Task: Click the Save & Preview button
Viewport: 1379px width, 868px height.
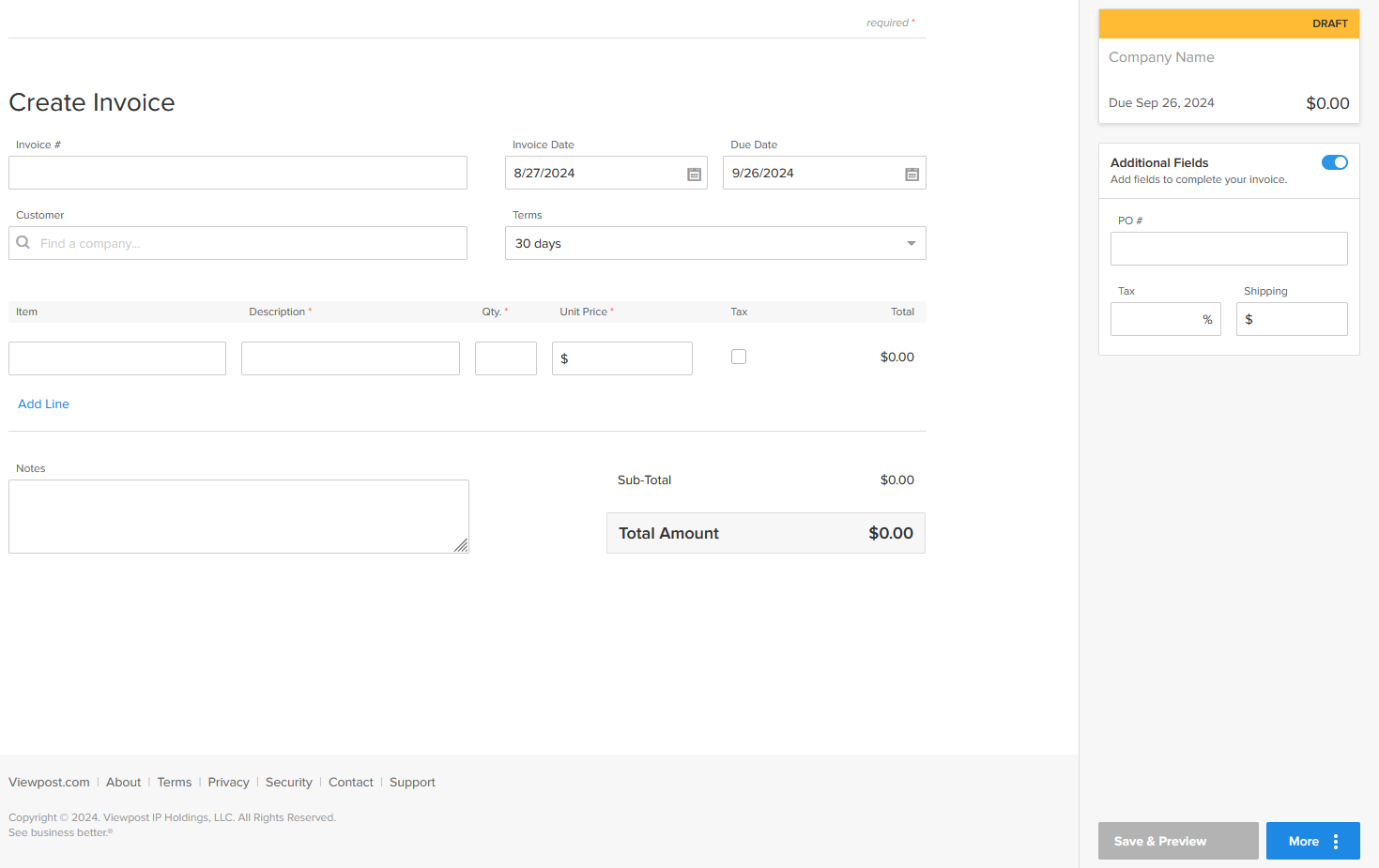Action: click(1178, 841)
